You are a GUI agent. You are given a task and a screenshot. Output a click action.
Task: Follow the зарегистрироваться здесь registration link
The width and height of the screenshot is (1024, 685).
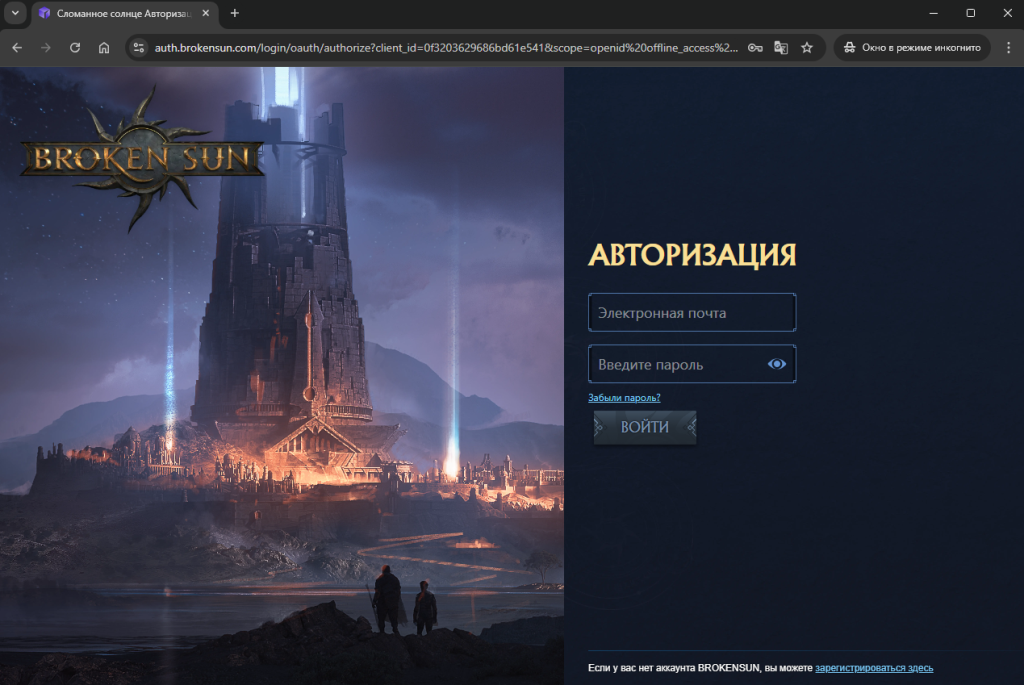point(874,668)
